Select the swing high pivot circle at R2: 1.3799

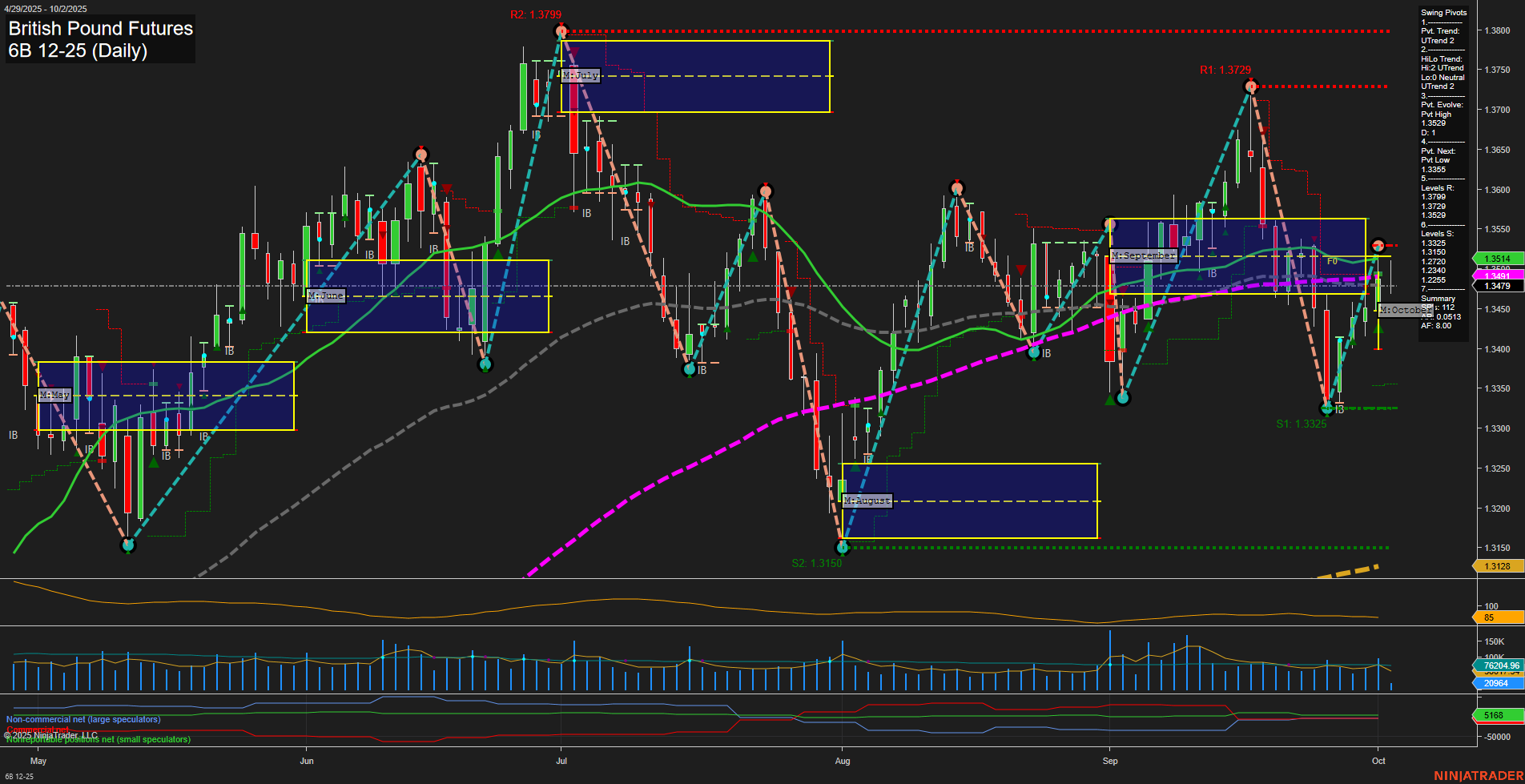(x=560, y=30)
